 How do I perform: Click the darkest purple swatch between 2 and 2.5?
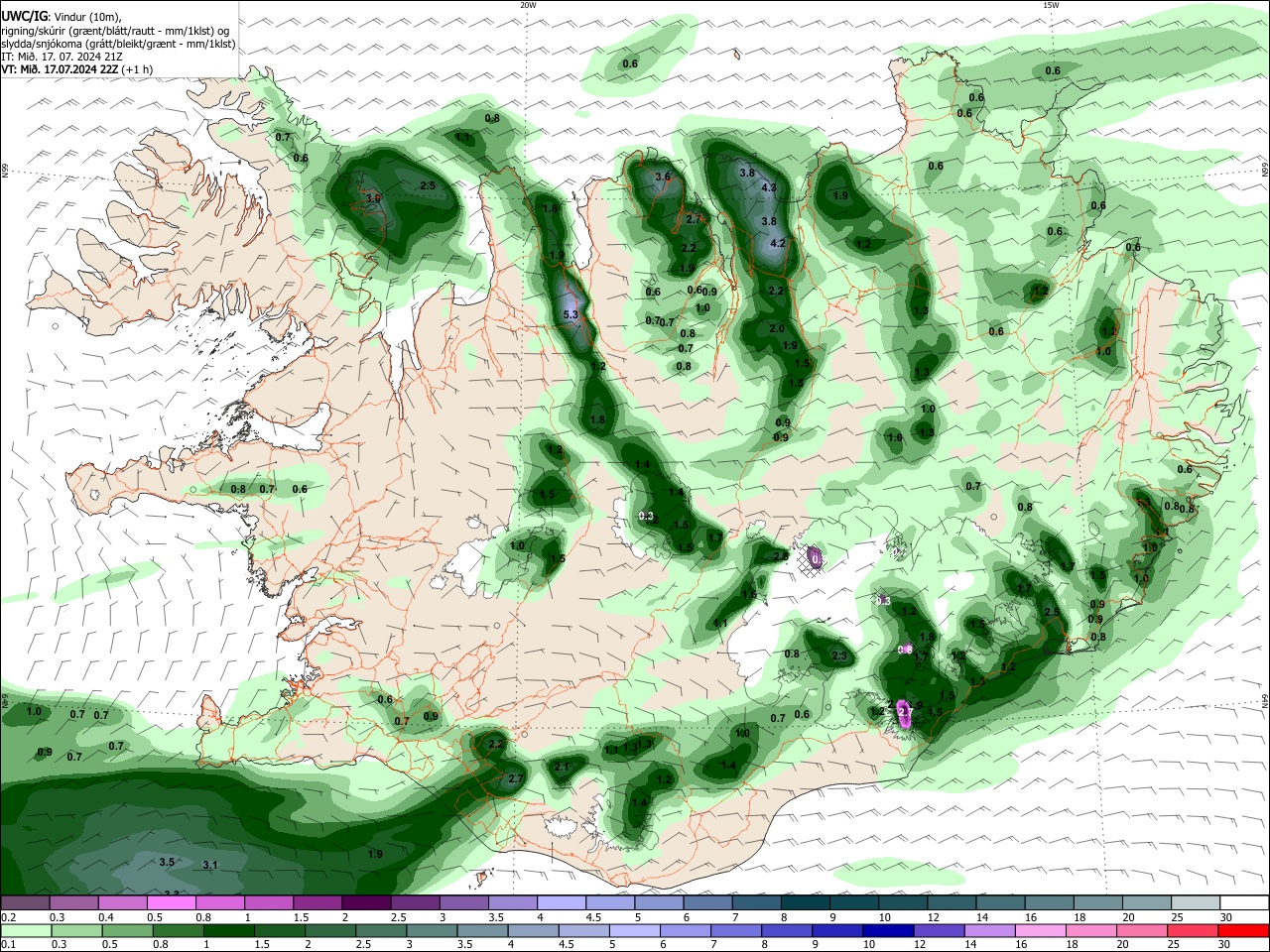pos(365,902)
